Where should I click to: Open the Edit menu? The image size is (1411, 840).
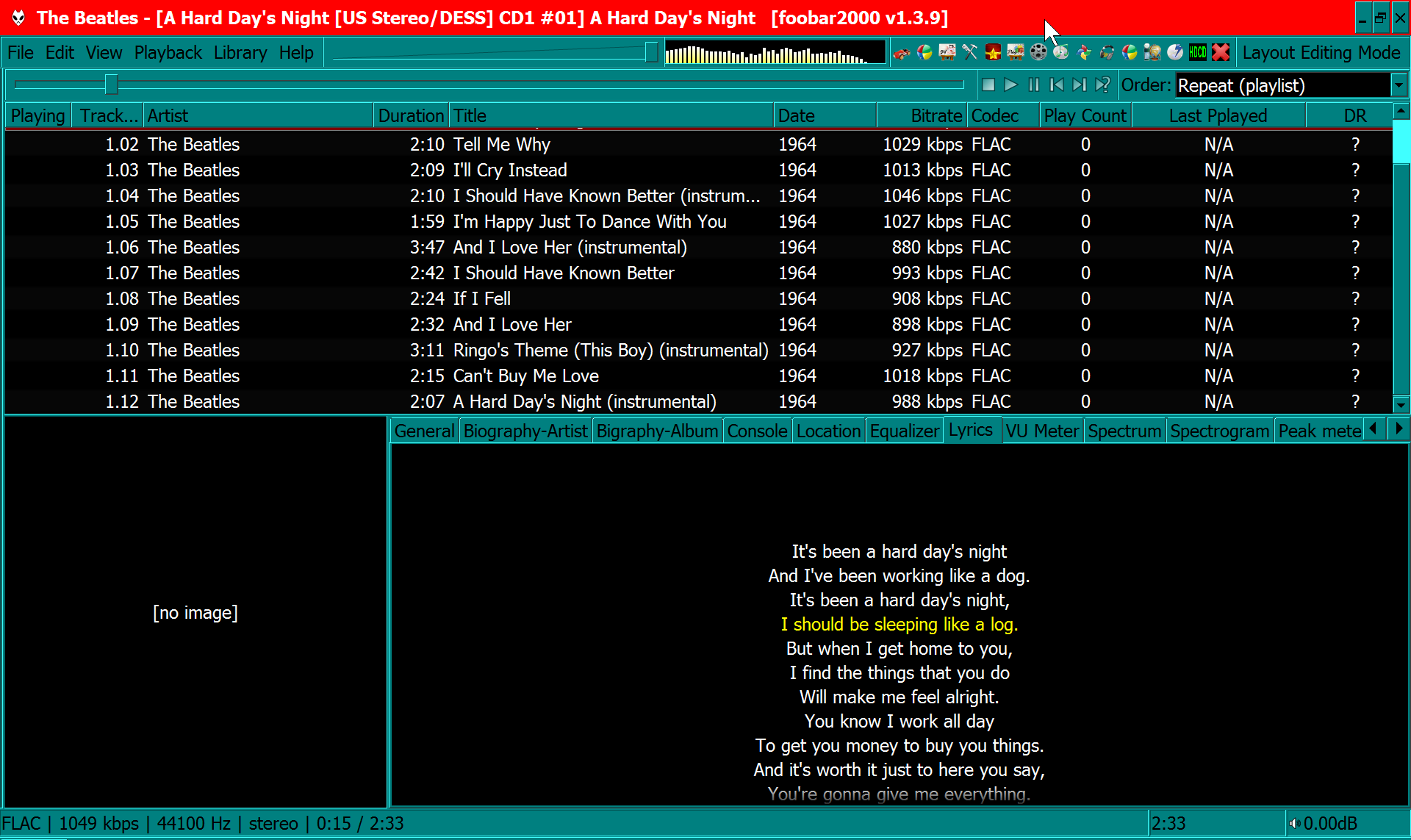pyautogui.click(x=60, y=53)
